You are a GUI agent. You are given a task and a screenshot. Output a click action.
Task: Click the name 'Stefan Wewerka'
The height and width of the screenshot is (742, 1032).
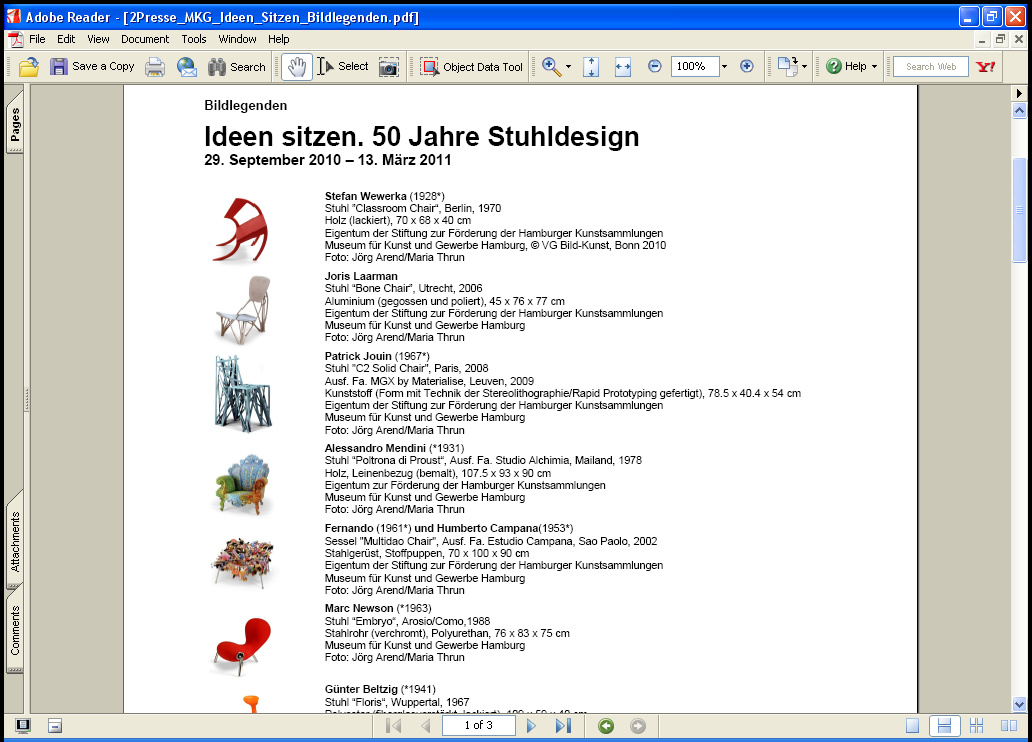pyautogui.click(x=365, y=196)
